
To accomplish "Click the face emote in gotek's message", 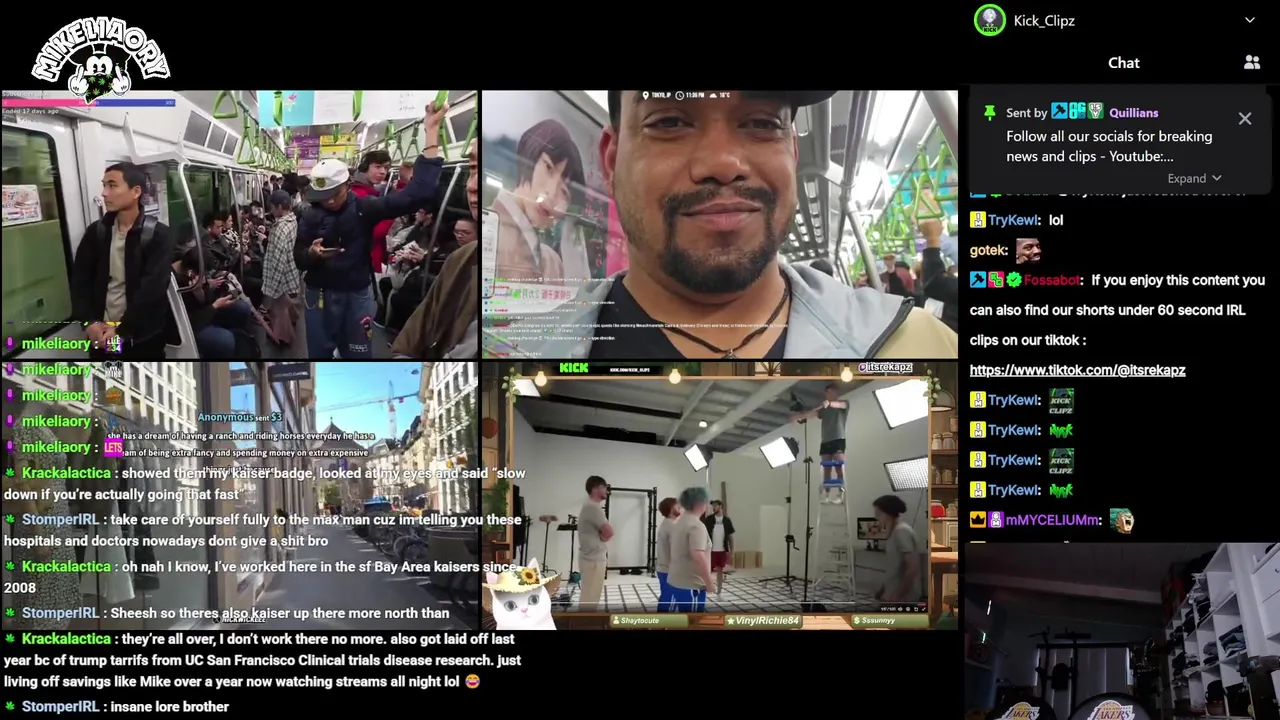I will (1028, 250).
